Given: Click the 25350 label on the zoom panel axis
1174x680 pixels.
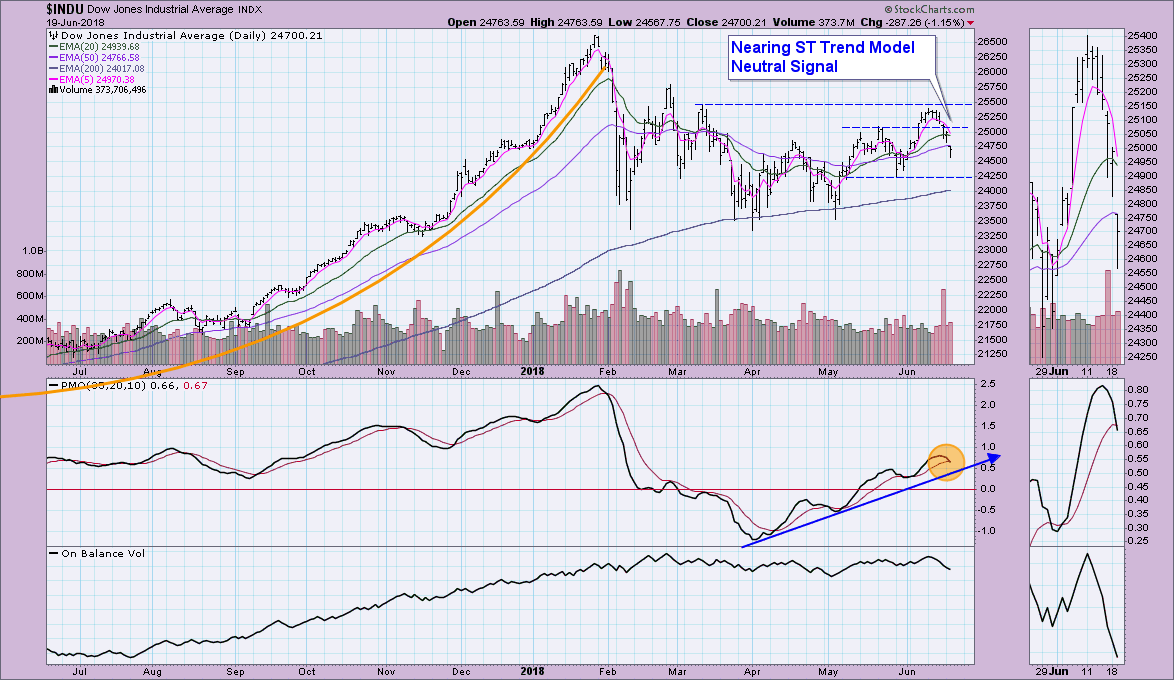Looking at the screenshot, I should [1141, 50].
